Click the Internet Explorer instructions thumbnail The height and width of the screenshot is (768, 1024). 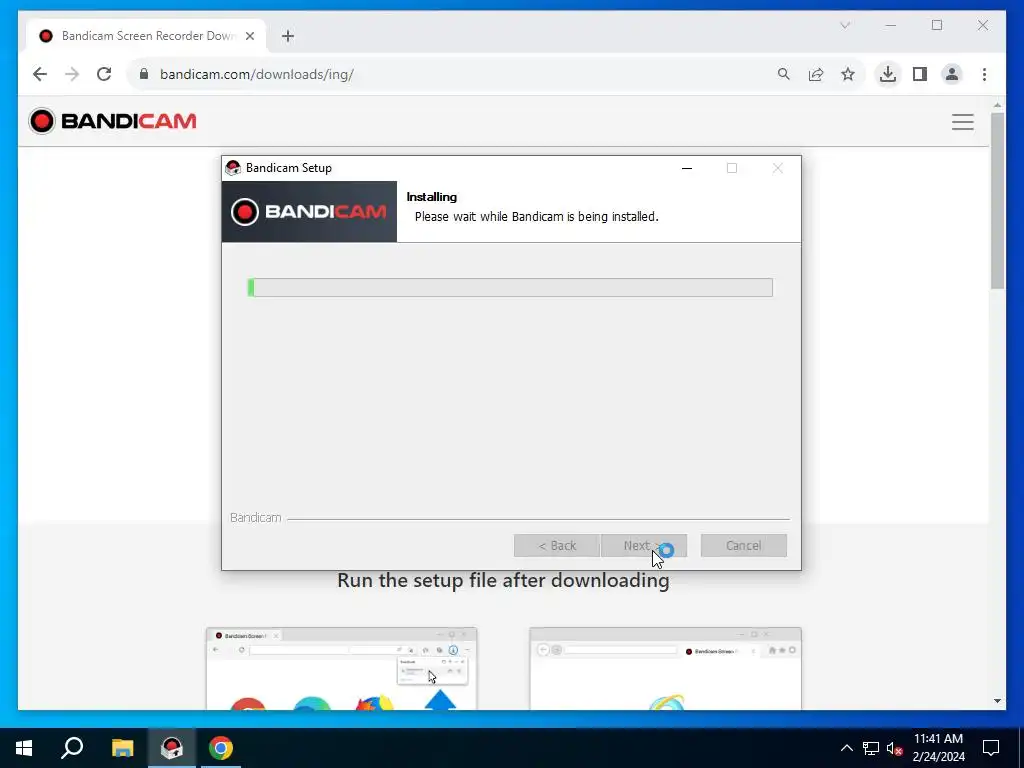pos(665,668)
